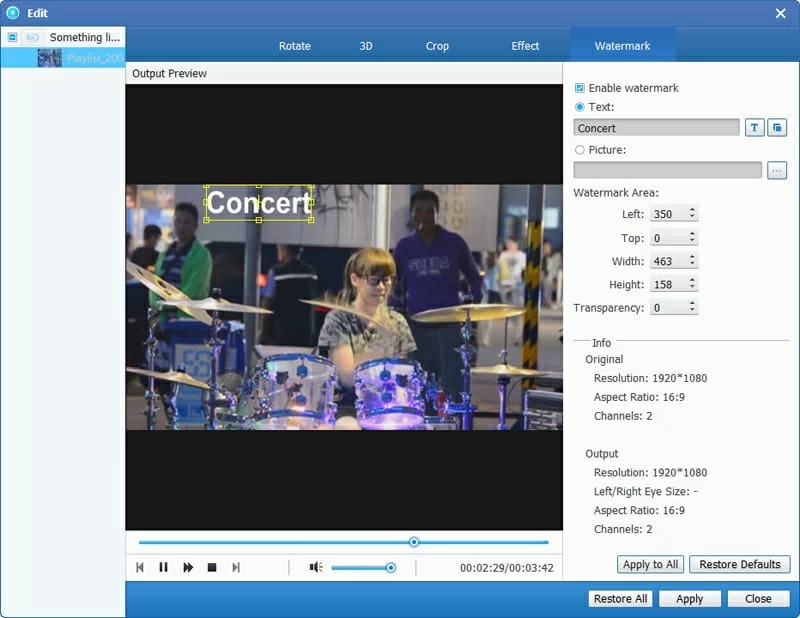800x618 pixels.
Task: Browse for a watermark picture file
Action: [x=777, y=170]
